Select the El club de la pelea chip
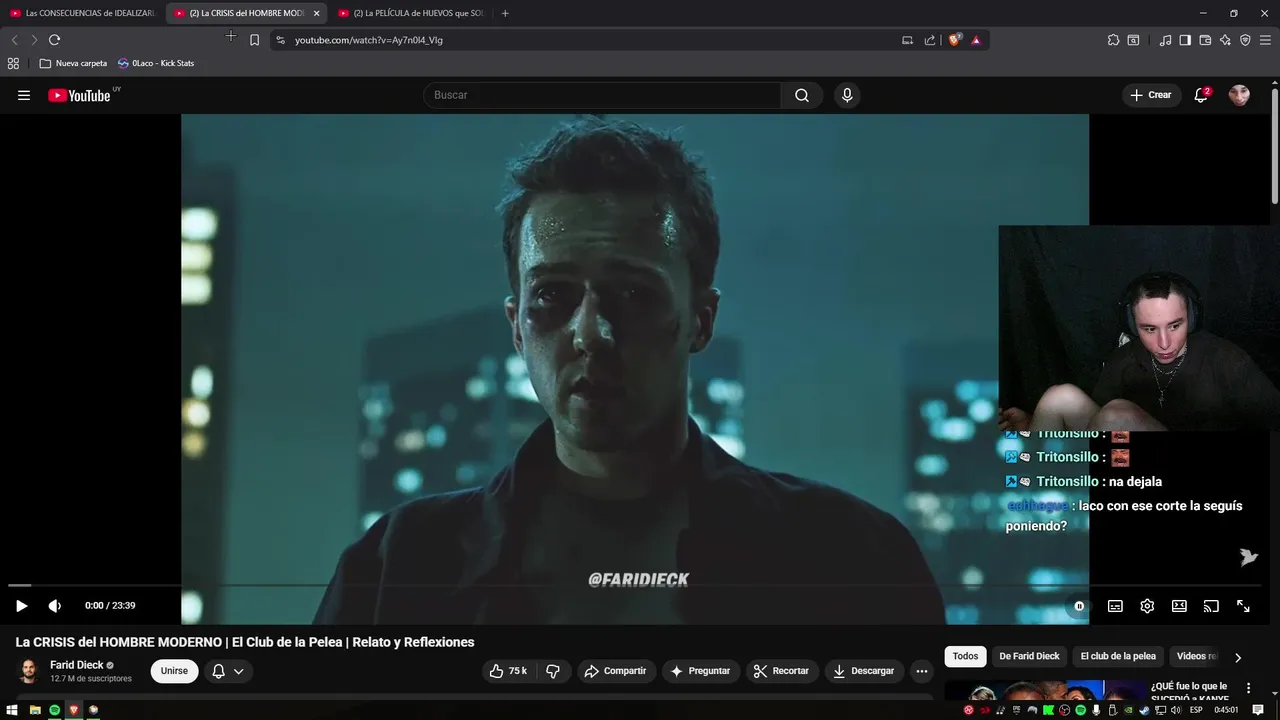The height and width of the screenshot is (720, 1280). click(1118, 656)
